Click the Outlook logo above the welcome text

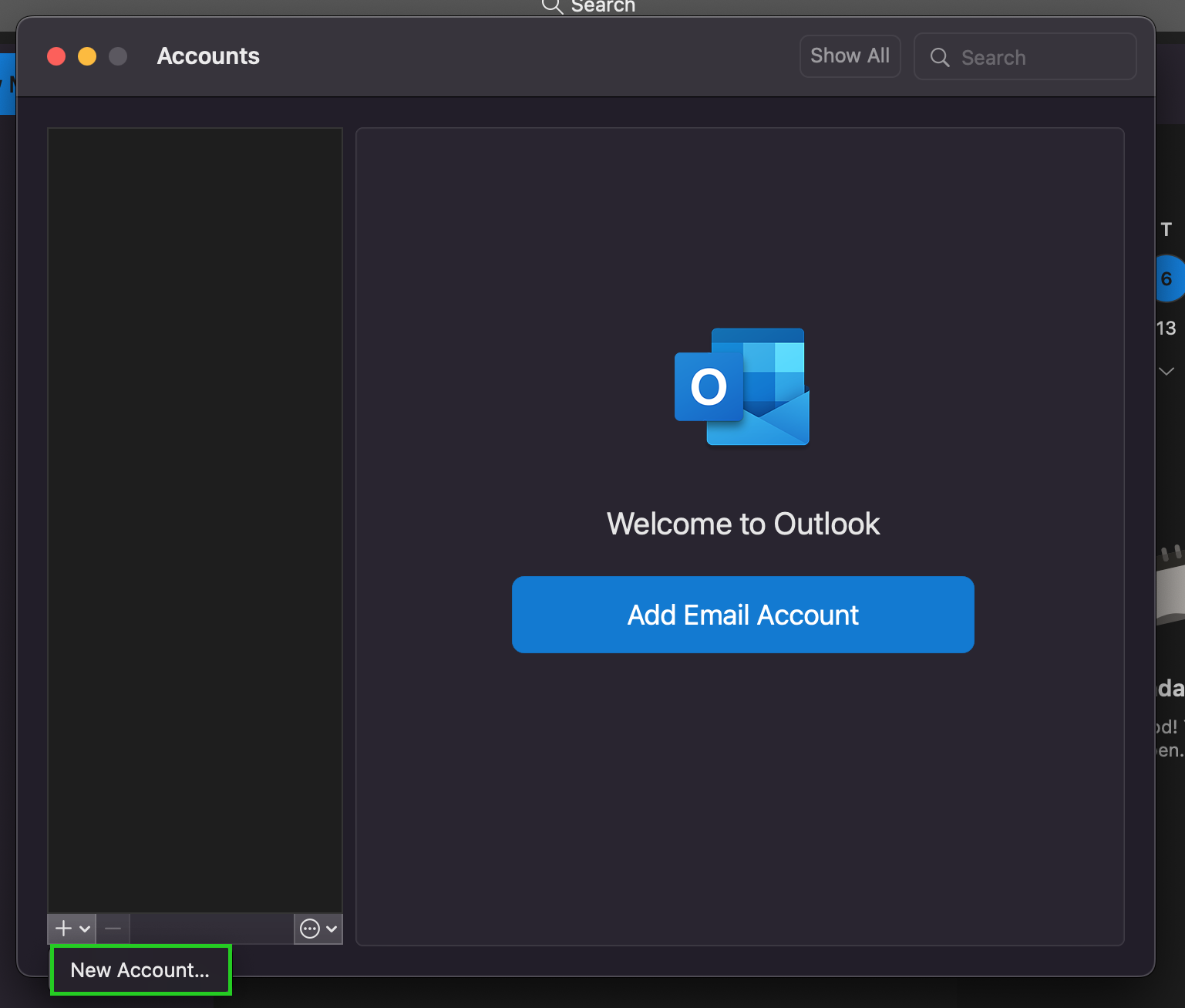coord(742,387)
